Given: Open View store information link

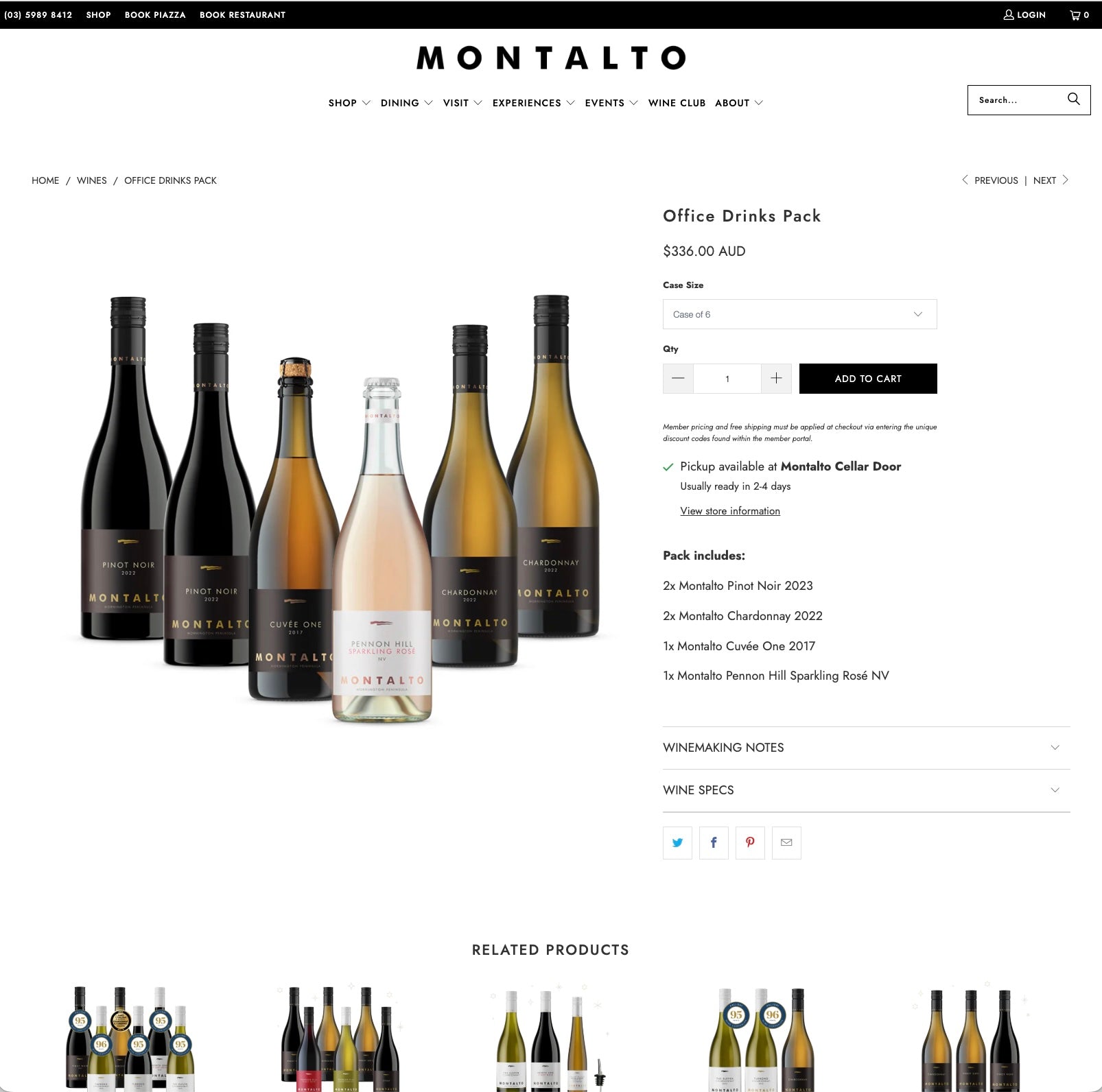Looking at the screenshot, I should coord(730,511).
